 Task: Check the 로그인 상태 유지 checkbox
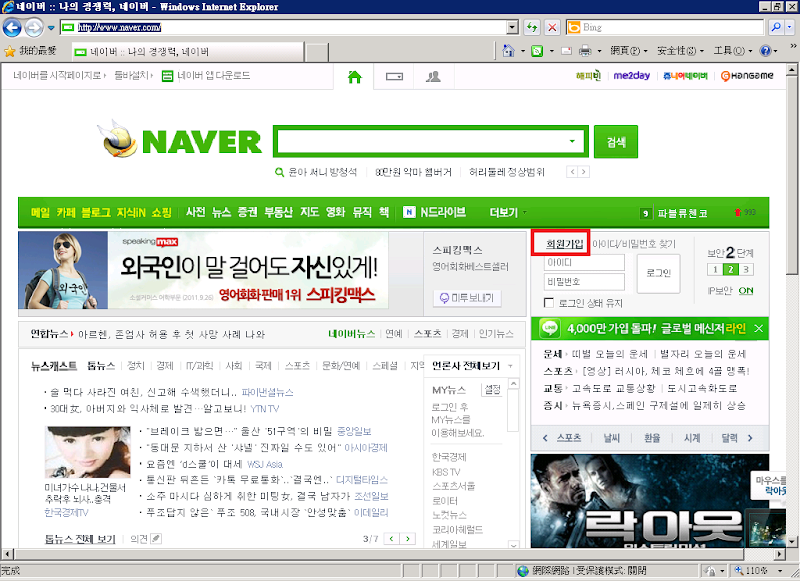(x=549, y=303)
